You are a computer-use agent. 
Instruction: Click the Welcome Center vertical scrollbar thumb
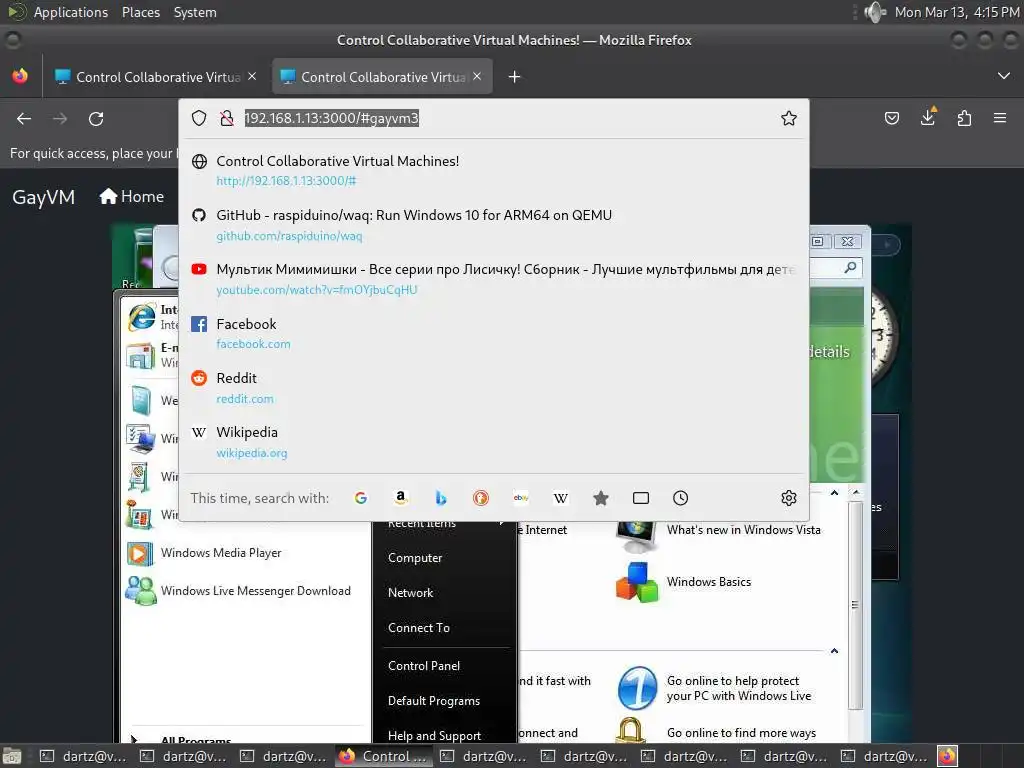click(855, 604)
